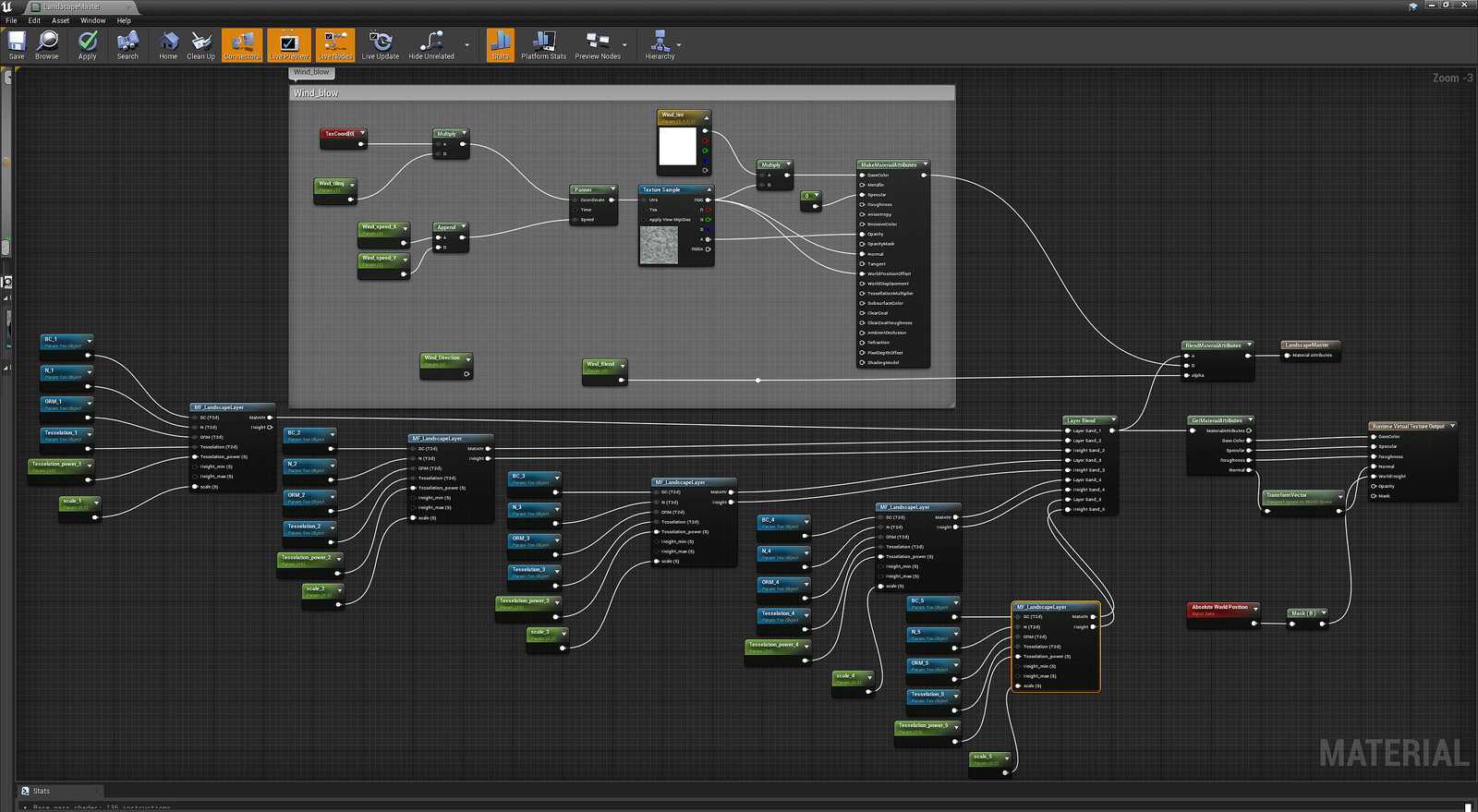Screen dimensions: 1478x812
Task: Open Hierarchy dropdown arrow
Action: [679, 44]
